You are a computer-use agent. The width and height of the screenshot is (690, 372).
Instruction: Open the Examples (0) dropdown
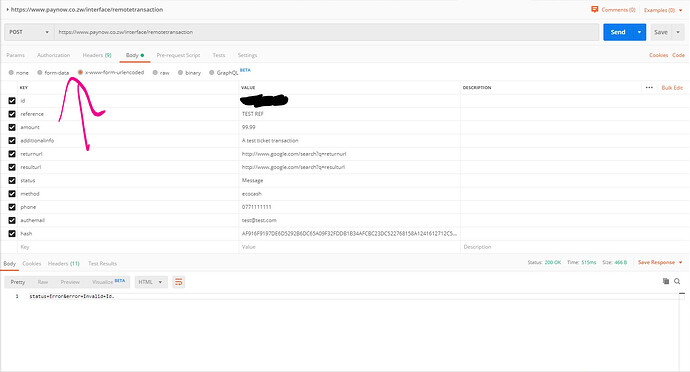pyautogui.click(x=663, y=10)
